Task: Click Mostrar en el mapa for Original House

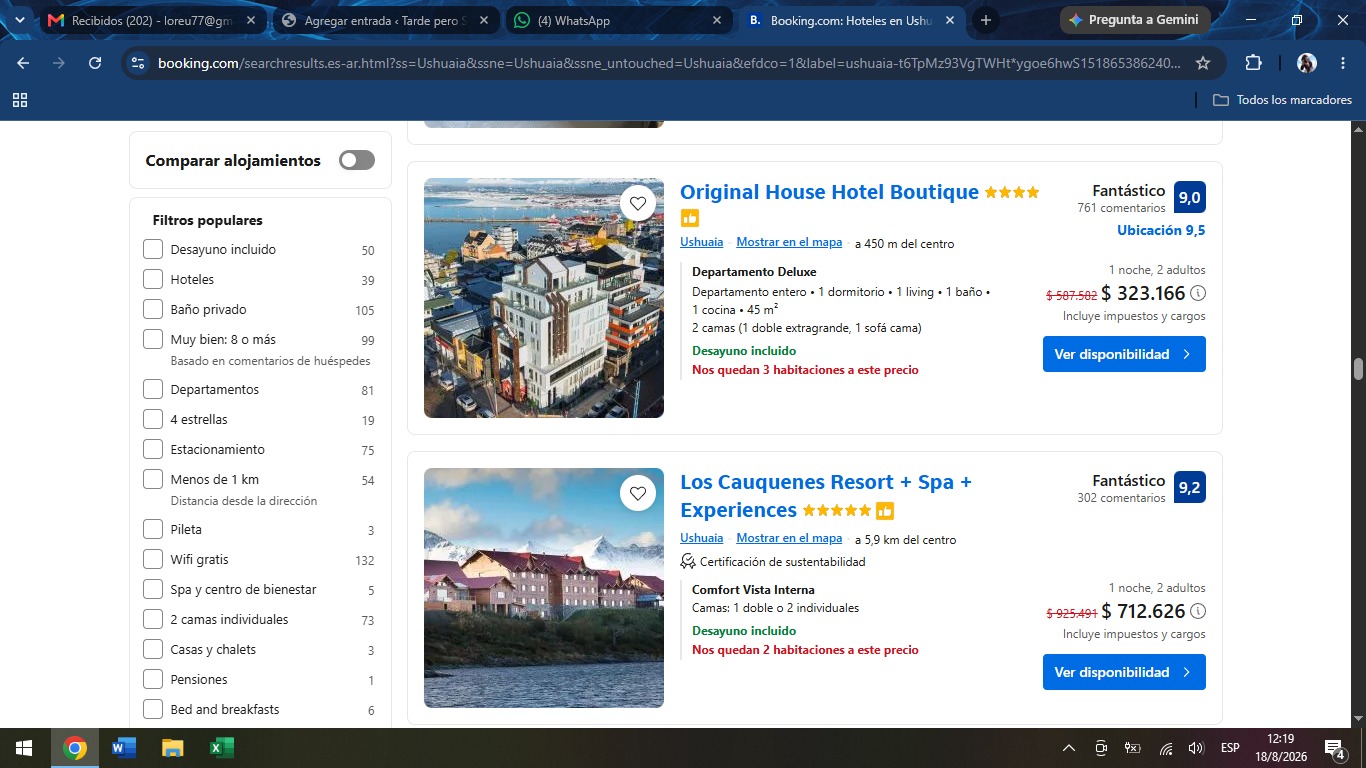Action: point(789,242)
